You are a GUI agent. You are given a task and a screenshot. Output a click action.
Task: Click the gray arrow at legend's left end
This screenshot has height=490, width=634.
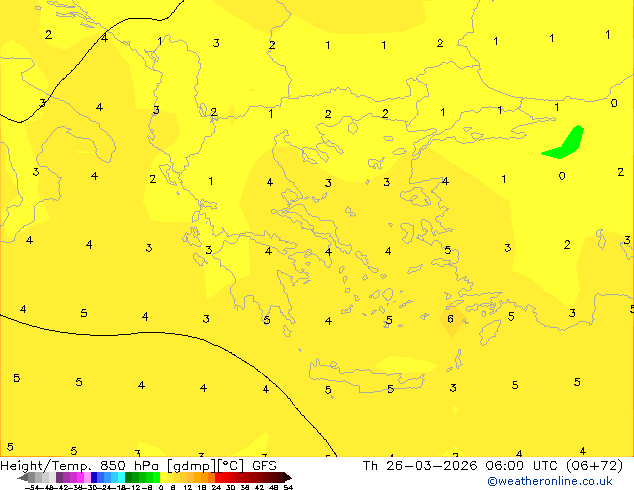24,477
